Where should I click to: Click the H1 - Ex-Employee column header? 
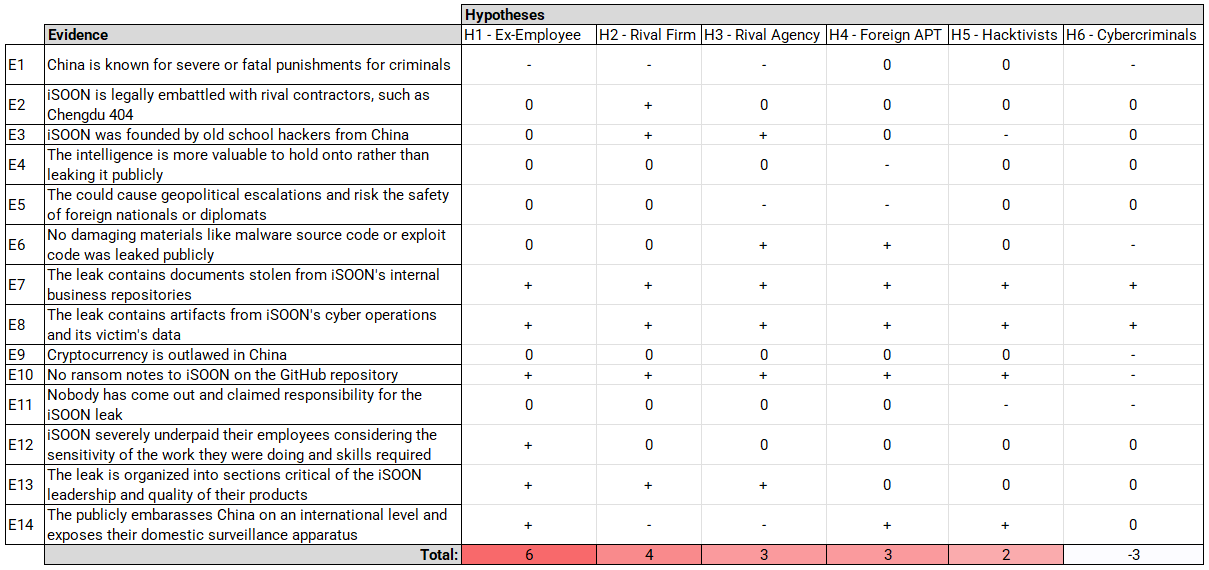529,35
